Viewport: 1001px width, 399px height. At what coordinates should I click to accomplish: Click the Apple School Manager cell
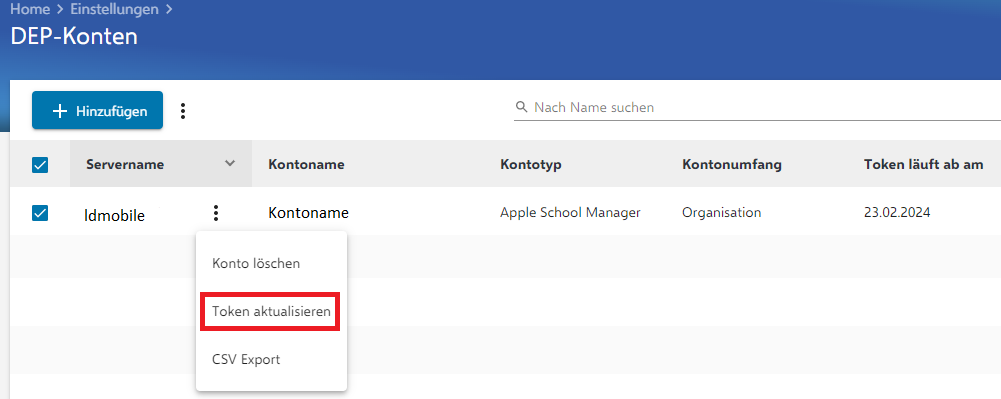point(570,213)
